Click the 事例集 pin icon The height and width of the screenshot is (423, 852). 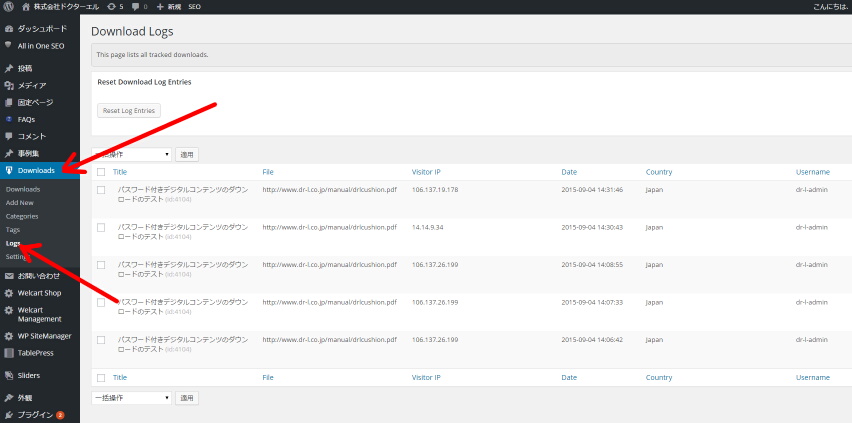(9, 153)
